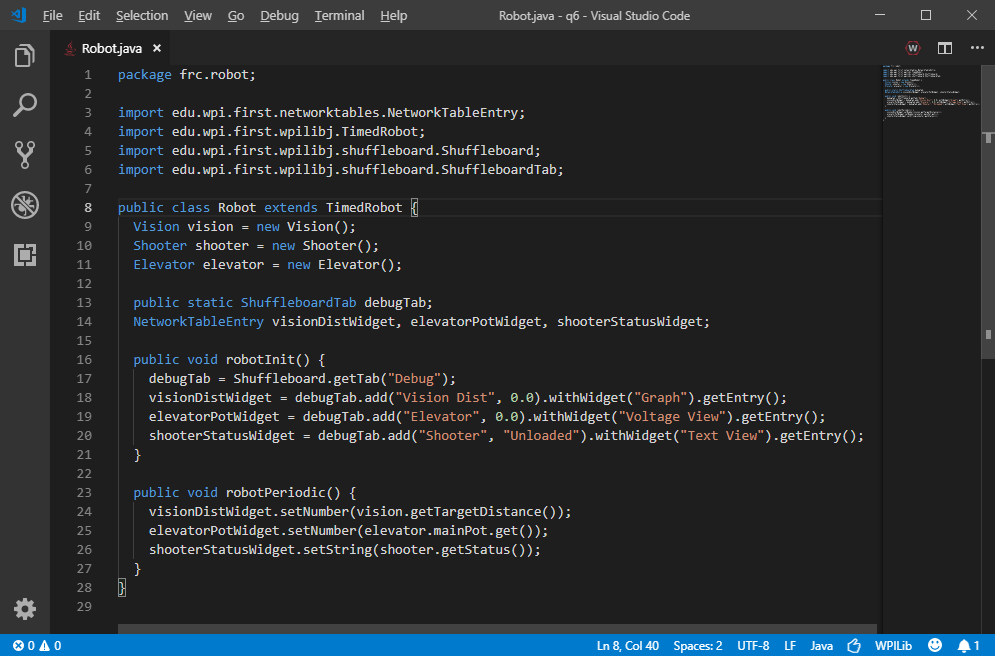Open the File menu
This screenshot has height=656, width=995.
[52, 15]
